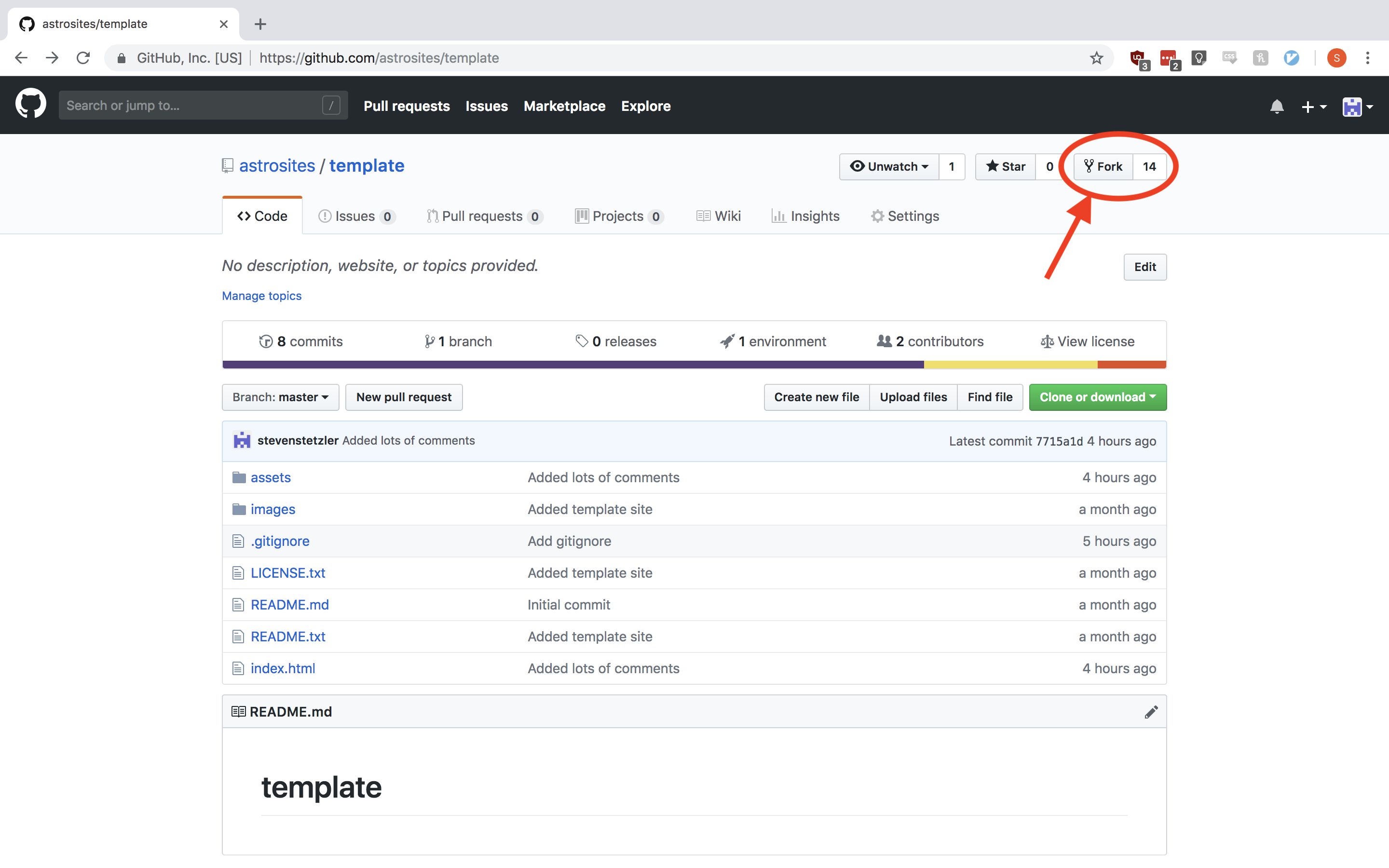Click the Manage topics link
This screenshot has height=868, width=1389.
(261, 296)
